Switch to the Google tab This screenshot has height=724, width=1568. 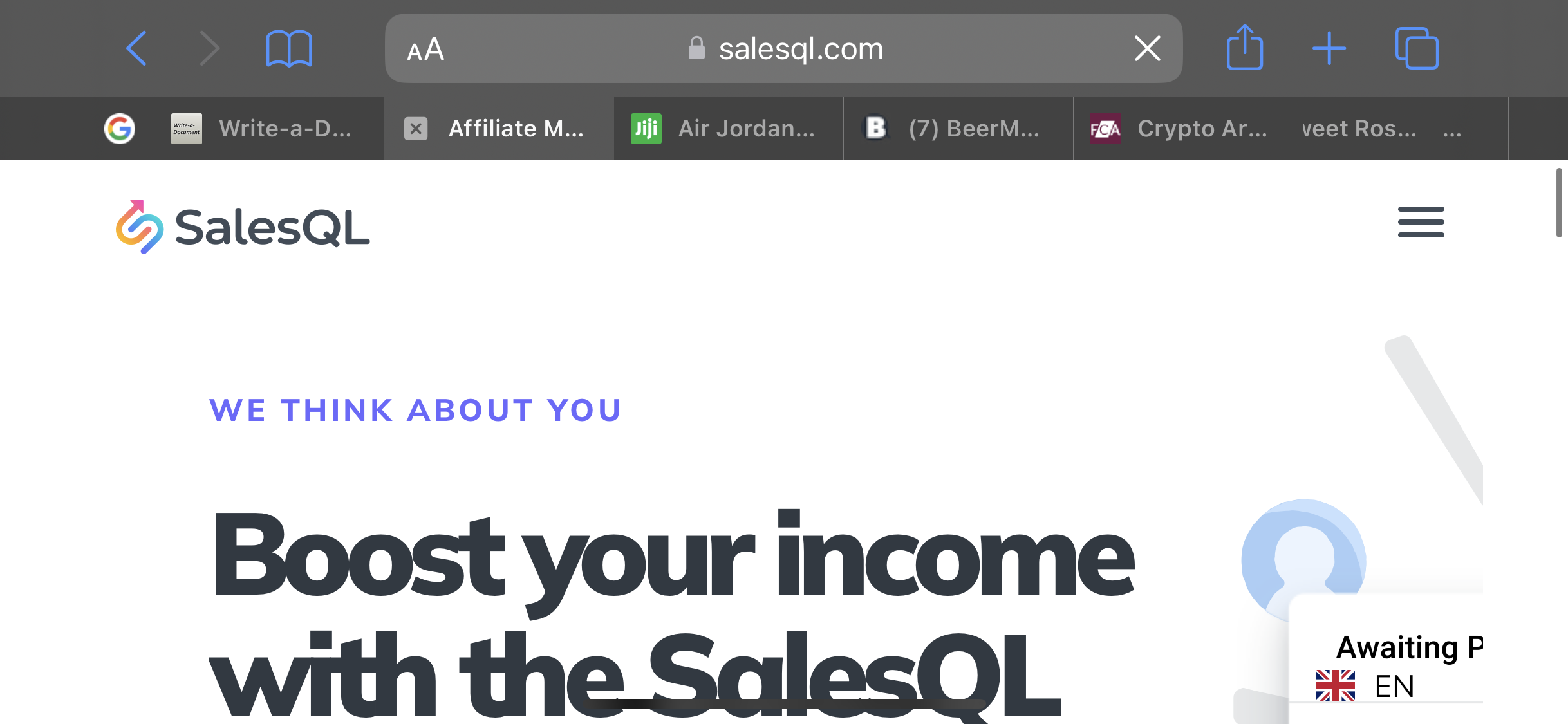(120, 129)
